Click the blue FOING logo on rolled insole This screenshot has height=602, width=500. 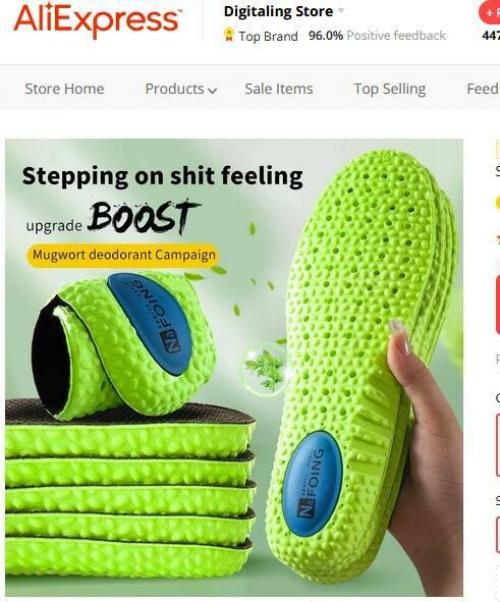[153, 322]
